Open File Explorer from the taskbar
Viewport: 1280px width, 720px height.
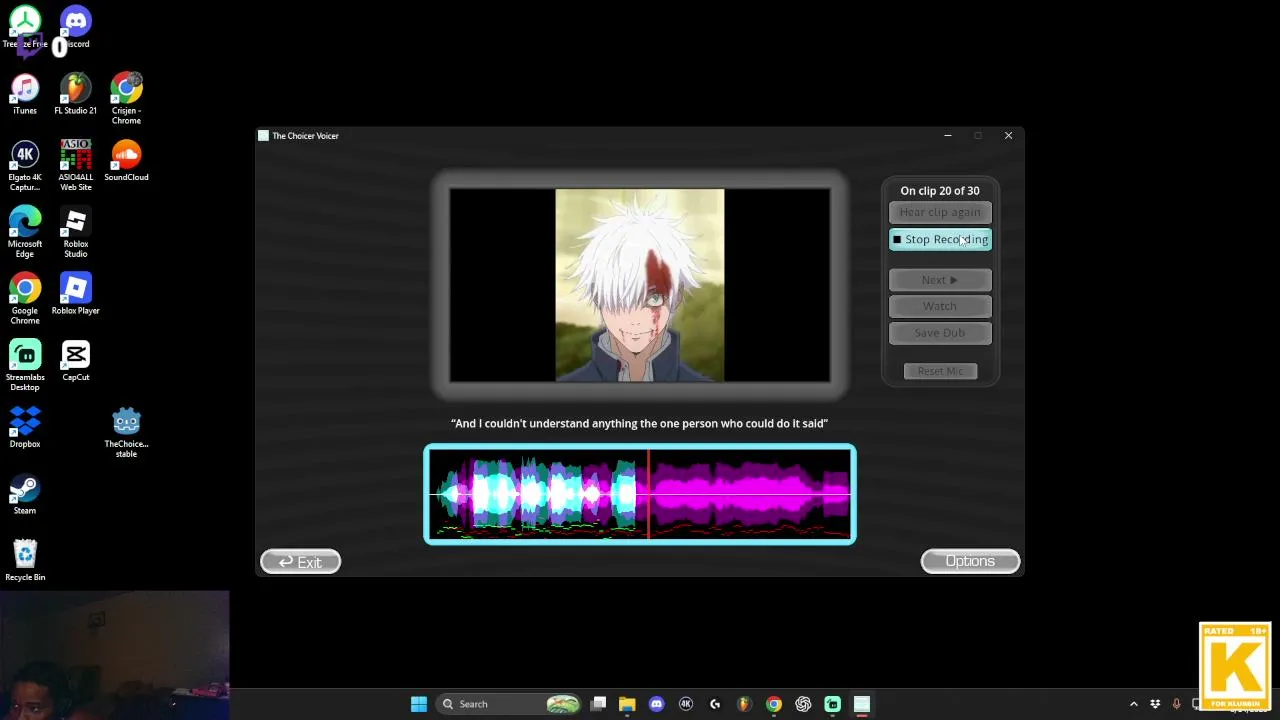pos(627,704)
